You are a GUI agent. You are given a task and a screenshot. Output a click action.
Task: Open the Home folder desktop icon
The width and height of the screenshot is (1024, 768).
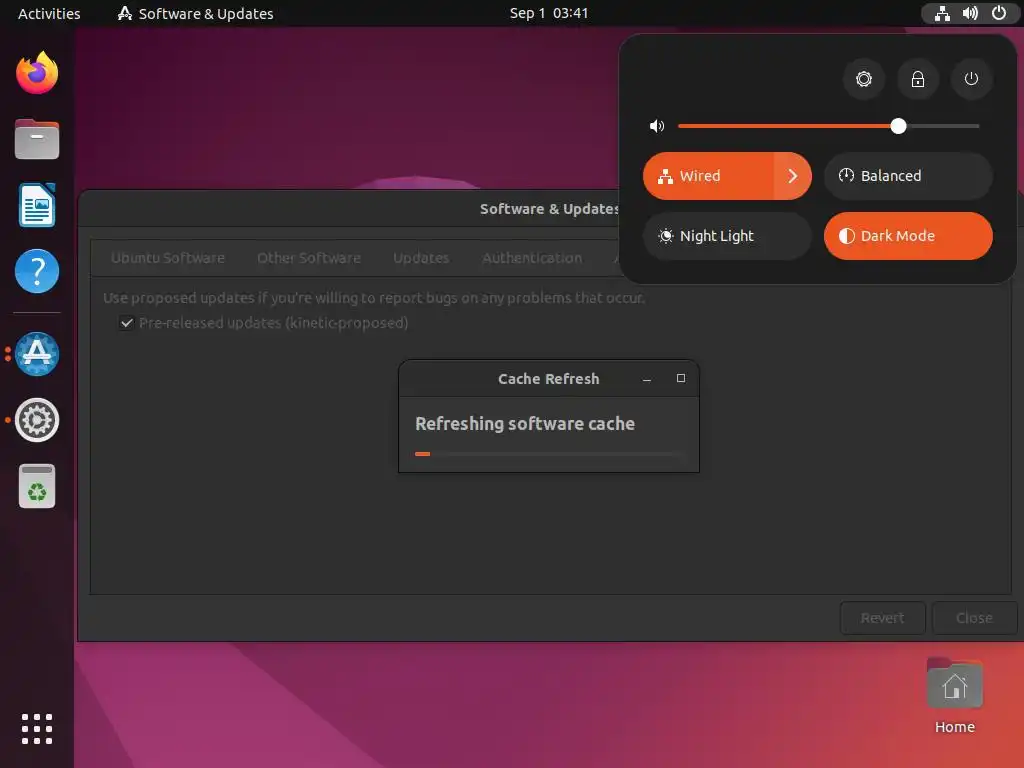point(954,696)
